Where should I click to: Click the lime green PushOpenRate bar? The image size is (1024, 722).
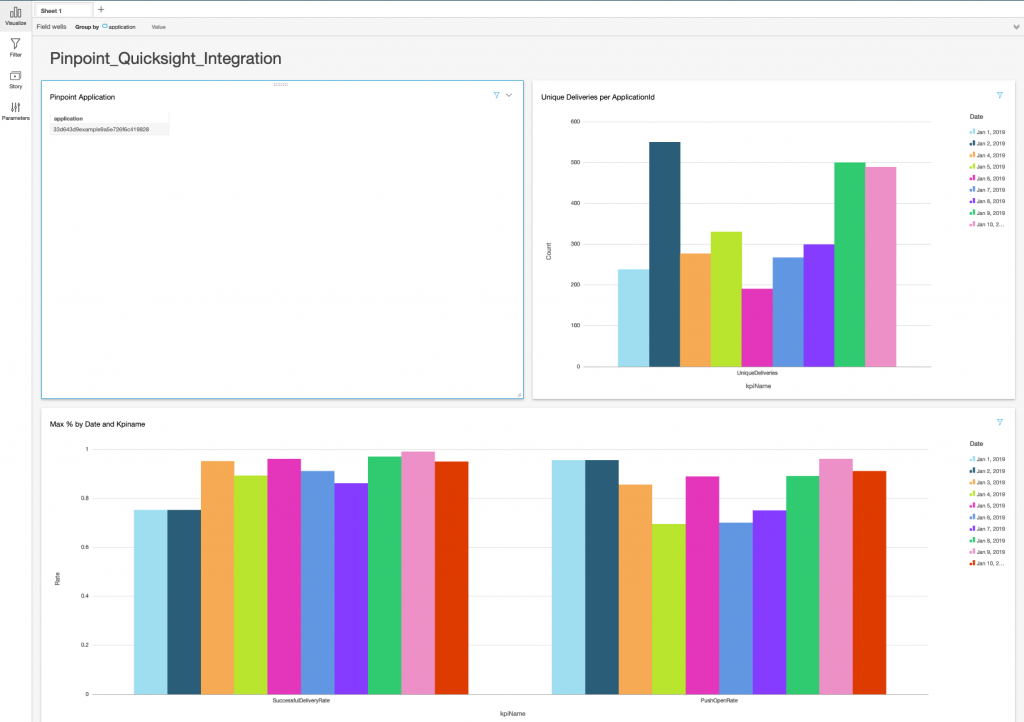669,609
